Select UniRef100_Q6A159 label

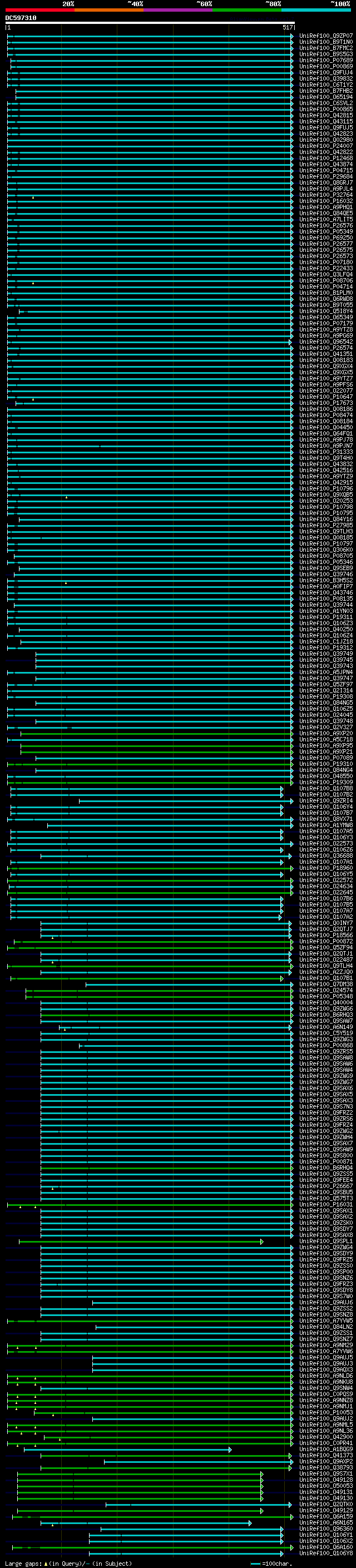click(x=326, y=1516)
